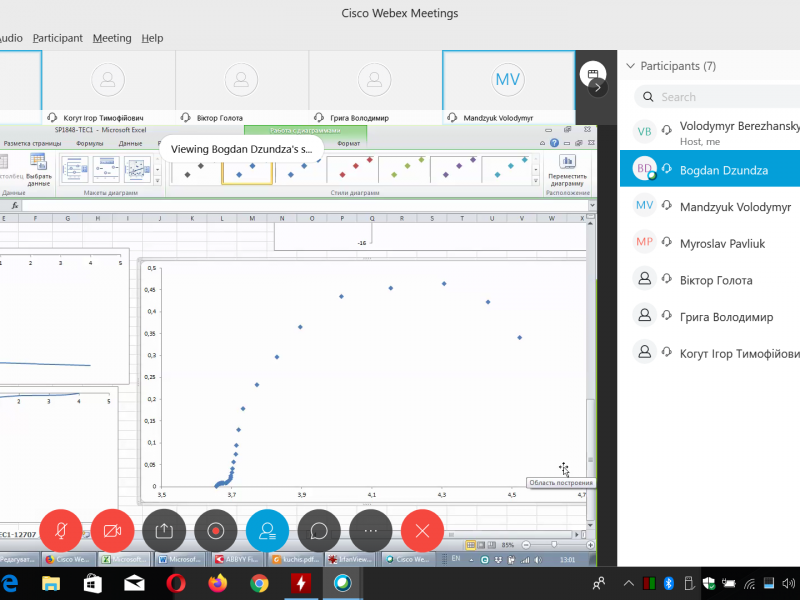Image resolution: width=800 pixels, height=600 pixels.
Task: Open more options ellipsis button
Action: coord(371,530)
